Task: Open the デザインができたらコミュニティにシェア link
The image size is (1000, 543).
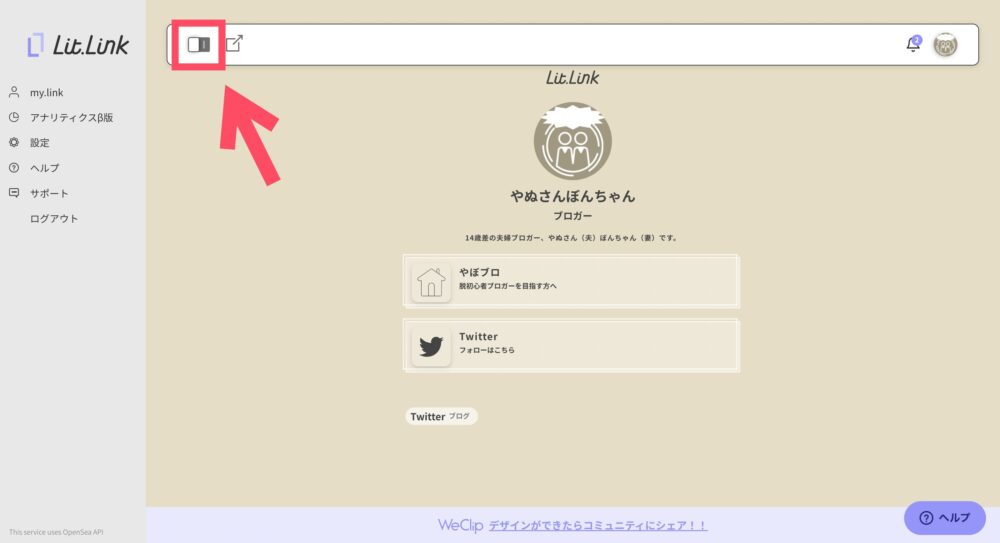Action: coord(598,526)
